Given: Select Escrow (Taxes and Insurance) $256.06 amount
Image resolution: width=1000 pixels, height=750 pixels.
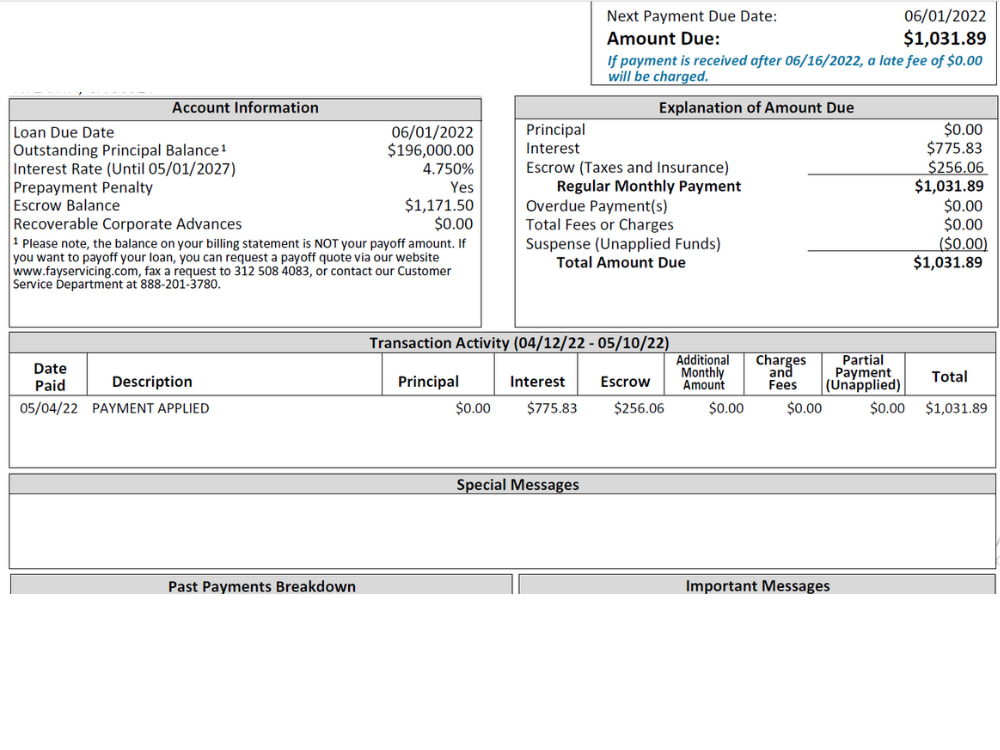Looking at the screenshot, I should coord(955,167).
